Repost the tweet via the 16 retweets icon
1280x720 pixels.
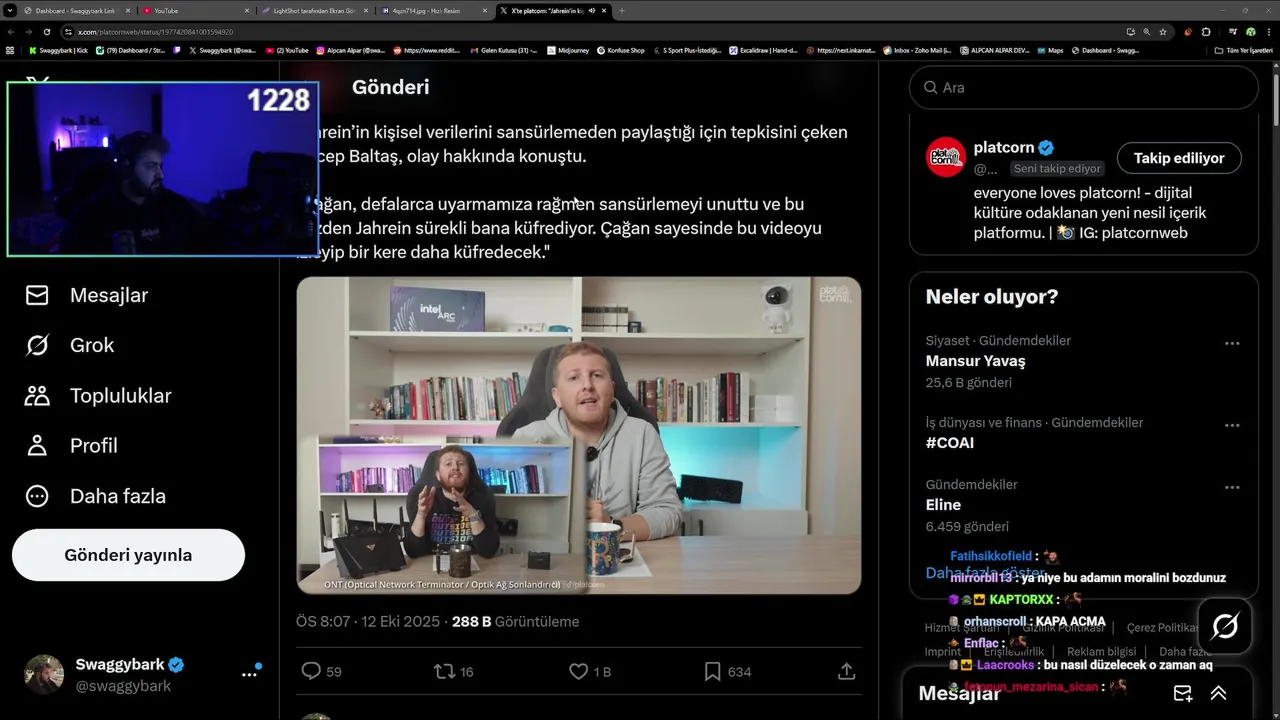point(453,671)
